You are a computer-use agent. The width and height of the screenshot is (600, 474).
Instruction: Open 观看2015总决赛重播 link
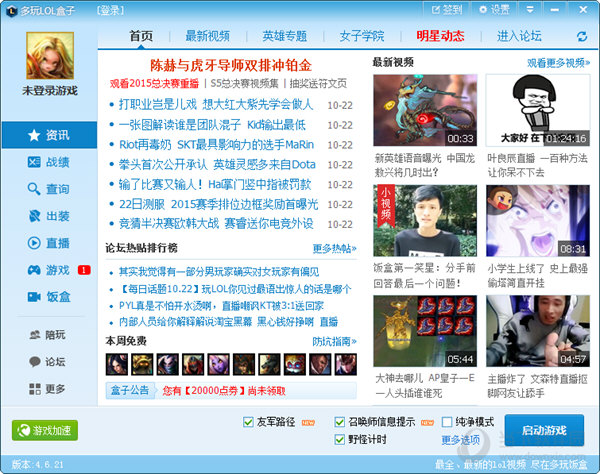click(x=154, y=83)
